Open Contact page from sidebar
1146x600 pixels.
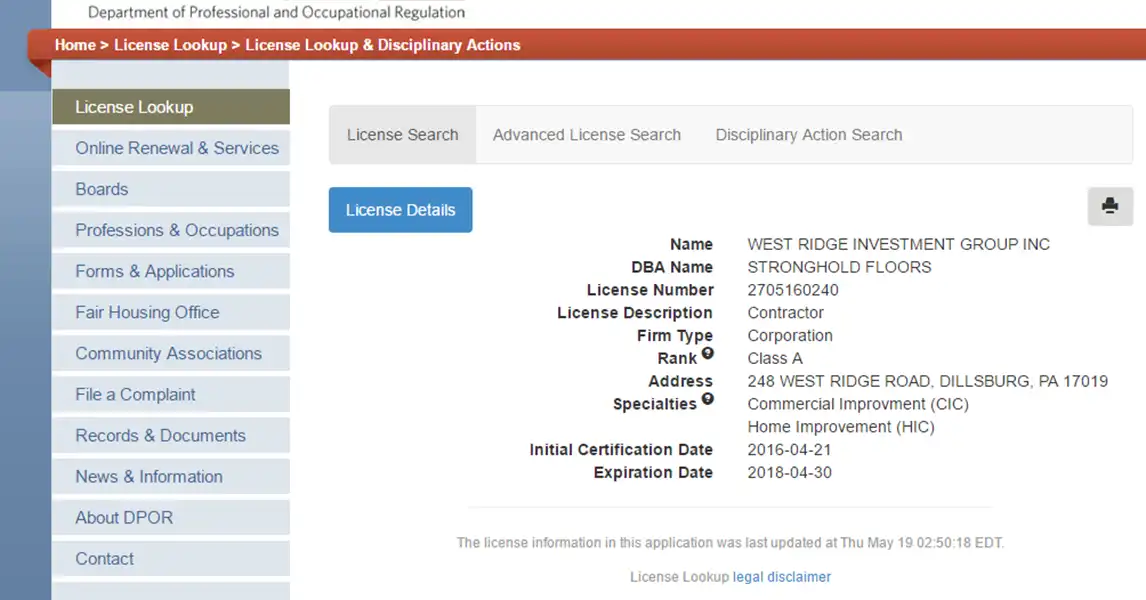tap(171, 558)
